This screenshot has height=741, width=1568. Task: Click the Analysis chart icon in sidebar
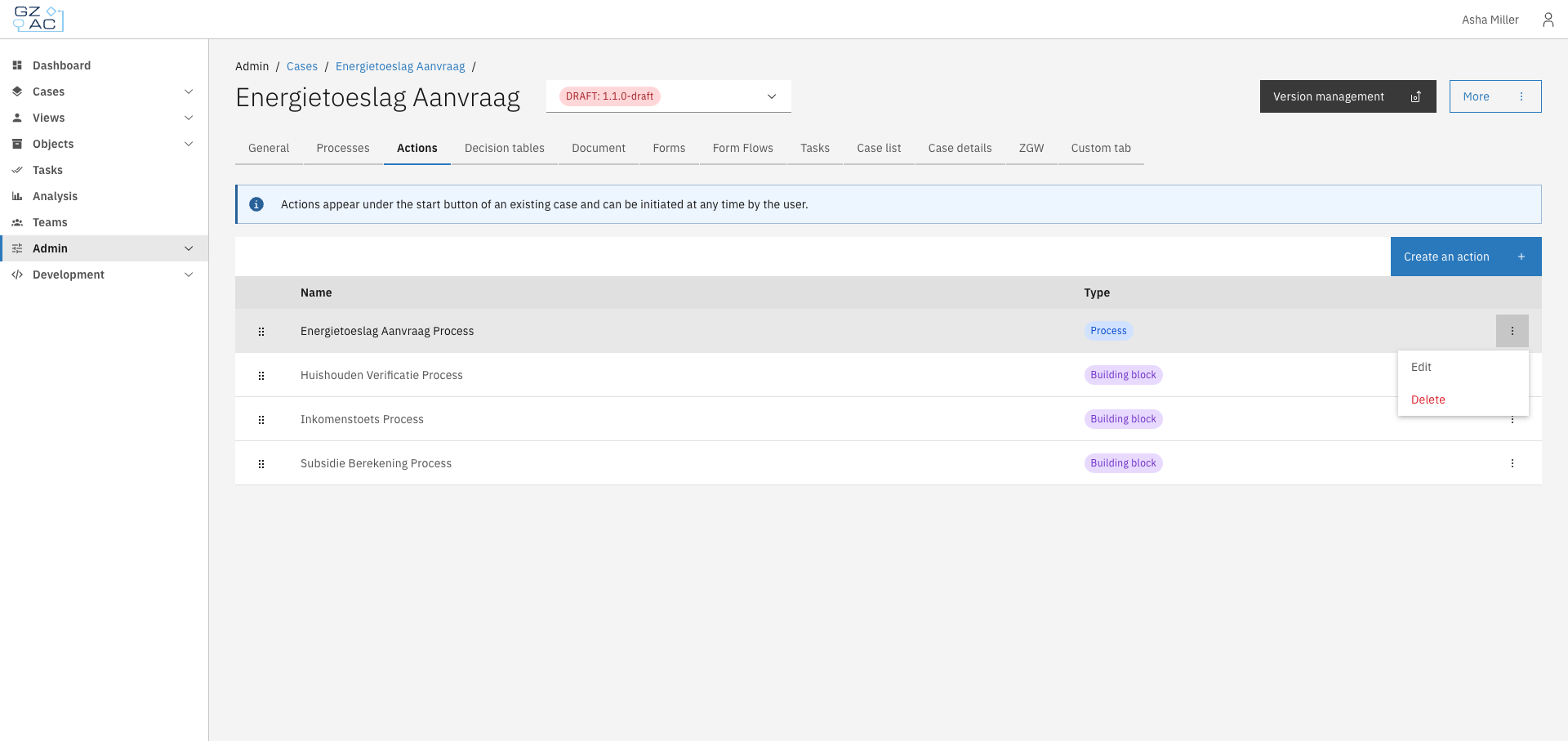click(x=17, y=196)
